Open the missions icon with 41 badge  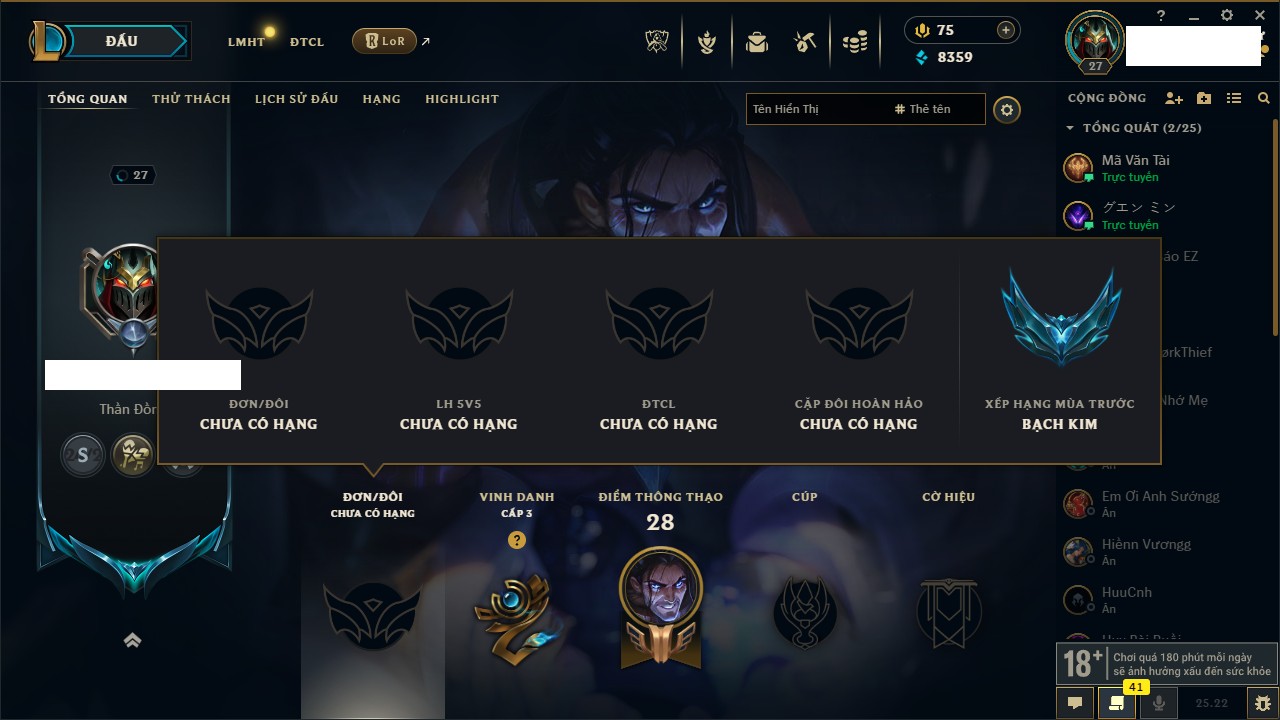tap(1117, 703)
